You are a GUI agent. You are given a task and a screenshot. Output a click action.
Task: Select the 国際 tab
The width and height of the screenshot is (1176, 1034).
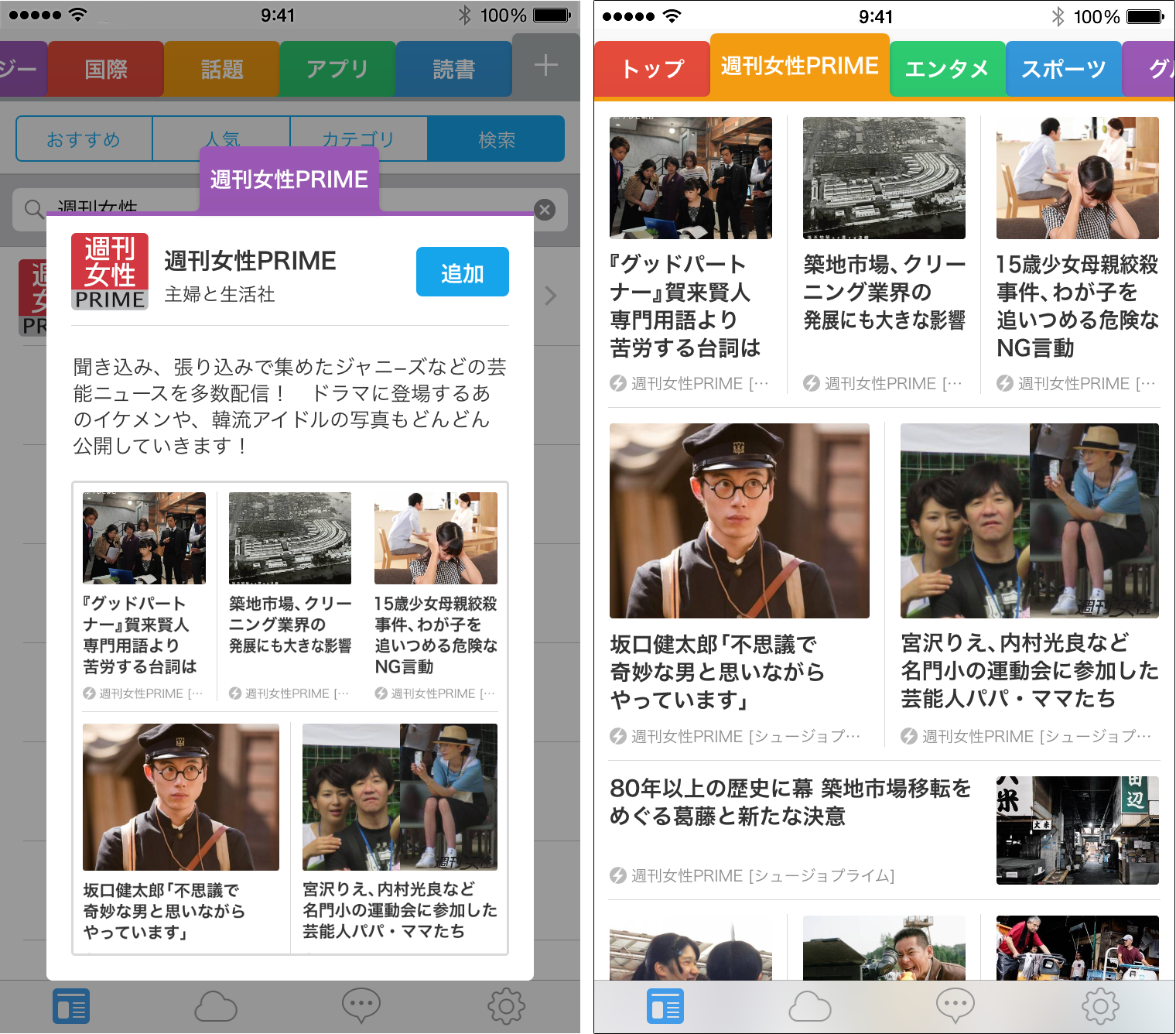click(x=106, y=69)
